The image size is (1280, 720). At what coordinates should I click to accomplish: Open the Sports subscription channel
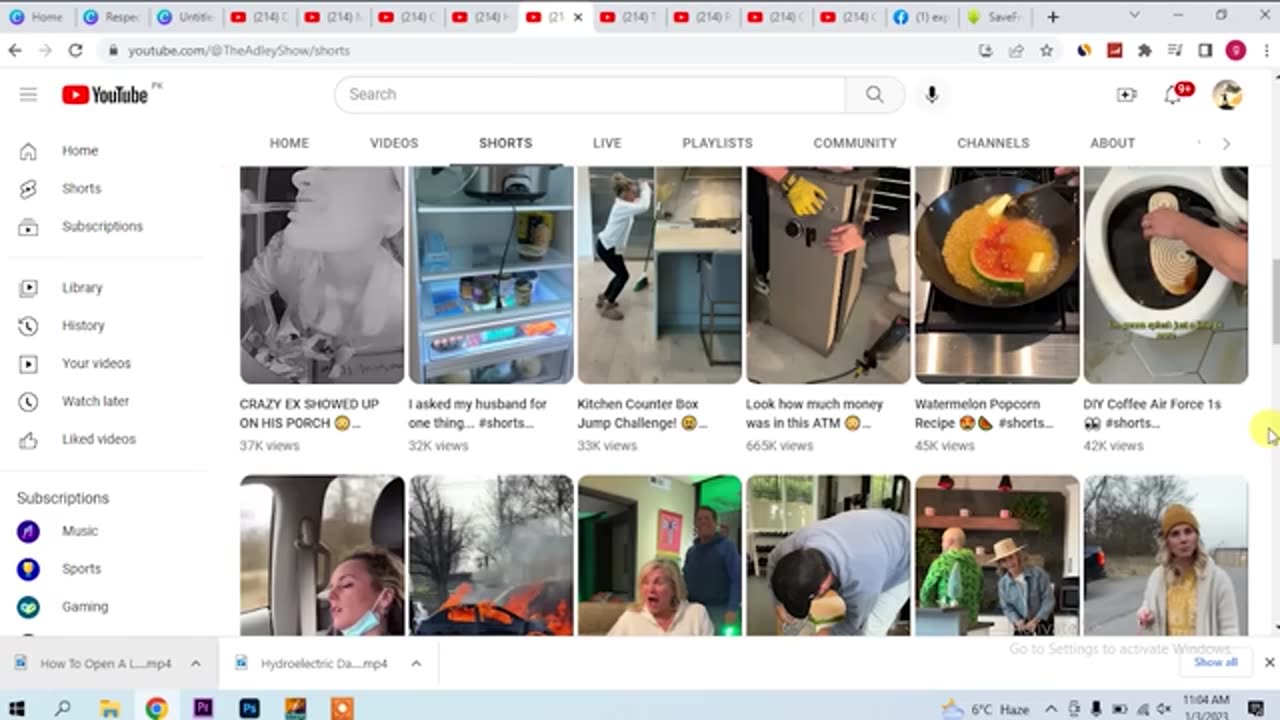click(81, 569)
